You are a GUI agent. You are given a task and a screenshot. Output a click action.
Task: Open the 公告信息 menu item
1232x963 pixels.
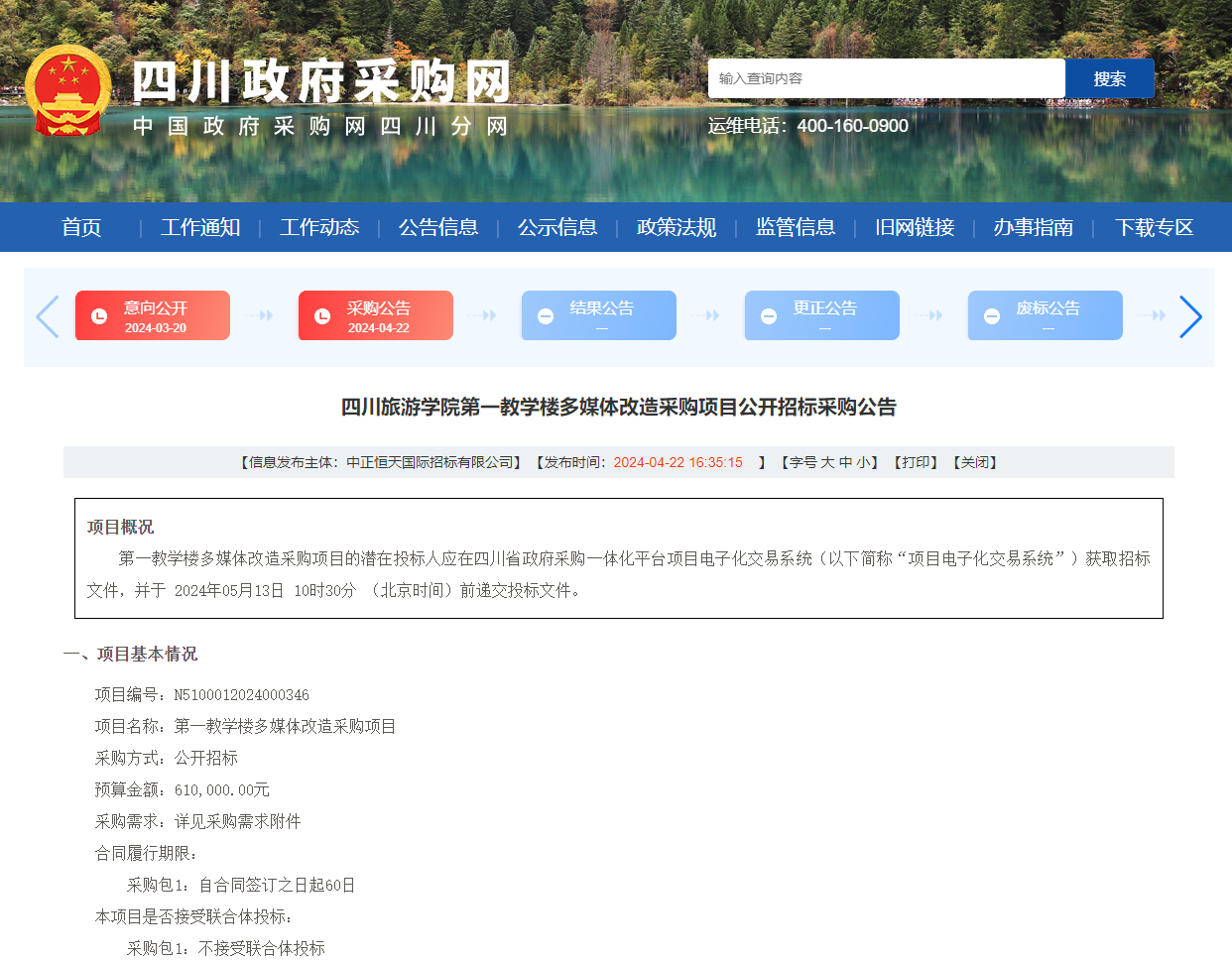[438, 227]
